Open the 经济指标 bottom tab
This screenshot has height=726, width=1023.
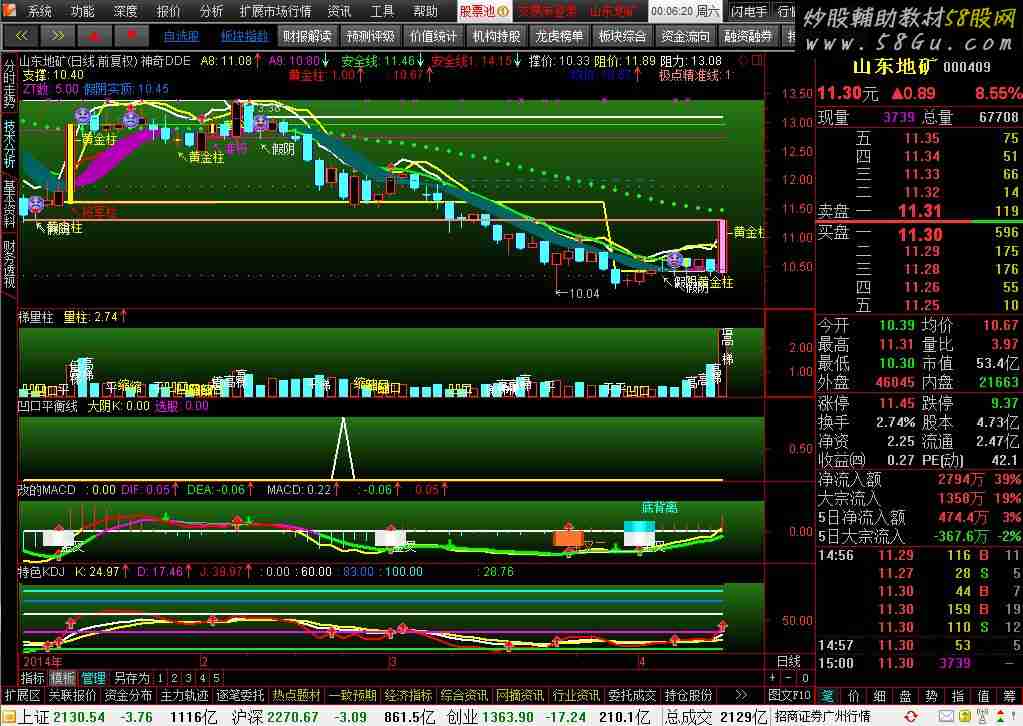coord(408,695)
